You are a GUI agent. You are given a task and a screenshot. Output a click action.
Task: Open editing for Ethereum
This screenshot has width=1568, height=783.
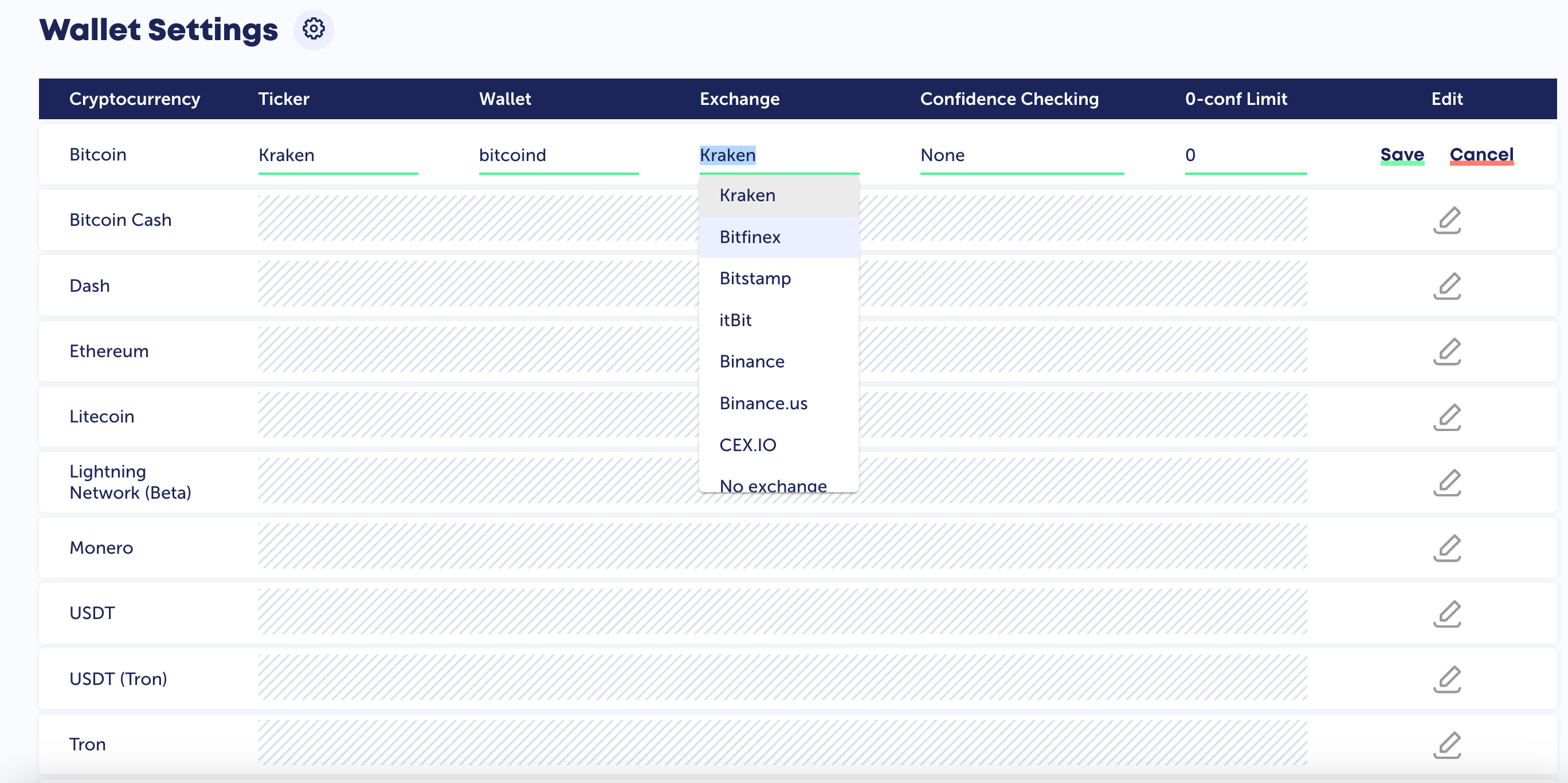[1447, 351]
